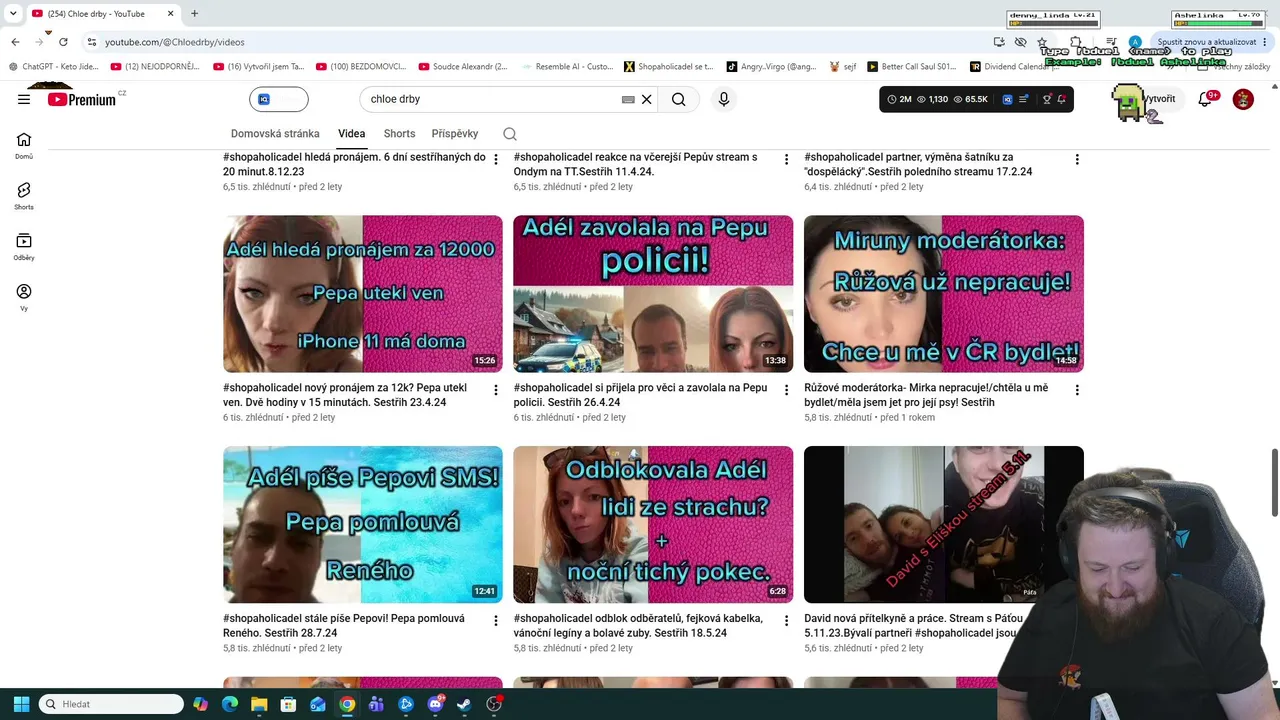1280x720 pixels.
Task: Play thumbnail 'Adél hledá pronájem za 12000'
Action: pos(363,294)
